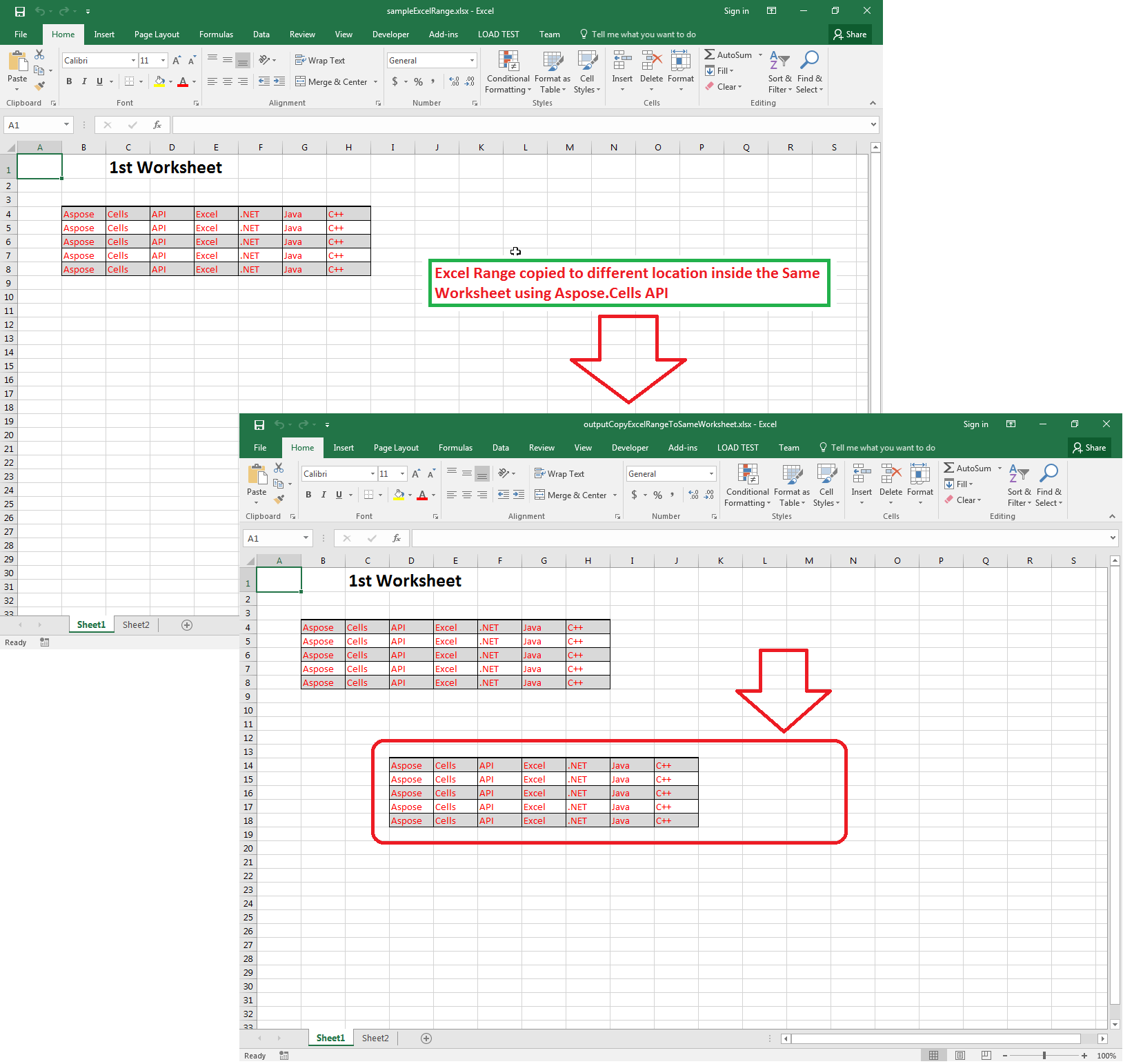Image resolution: width=1123 pixels, height=1064 pixels.
Task: Collapse the ribbon in top window
Action: [873, 103]
